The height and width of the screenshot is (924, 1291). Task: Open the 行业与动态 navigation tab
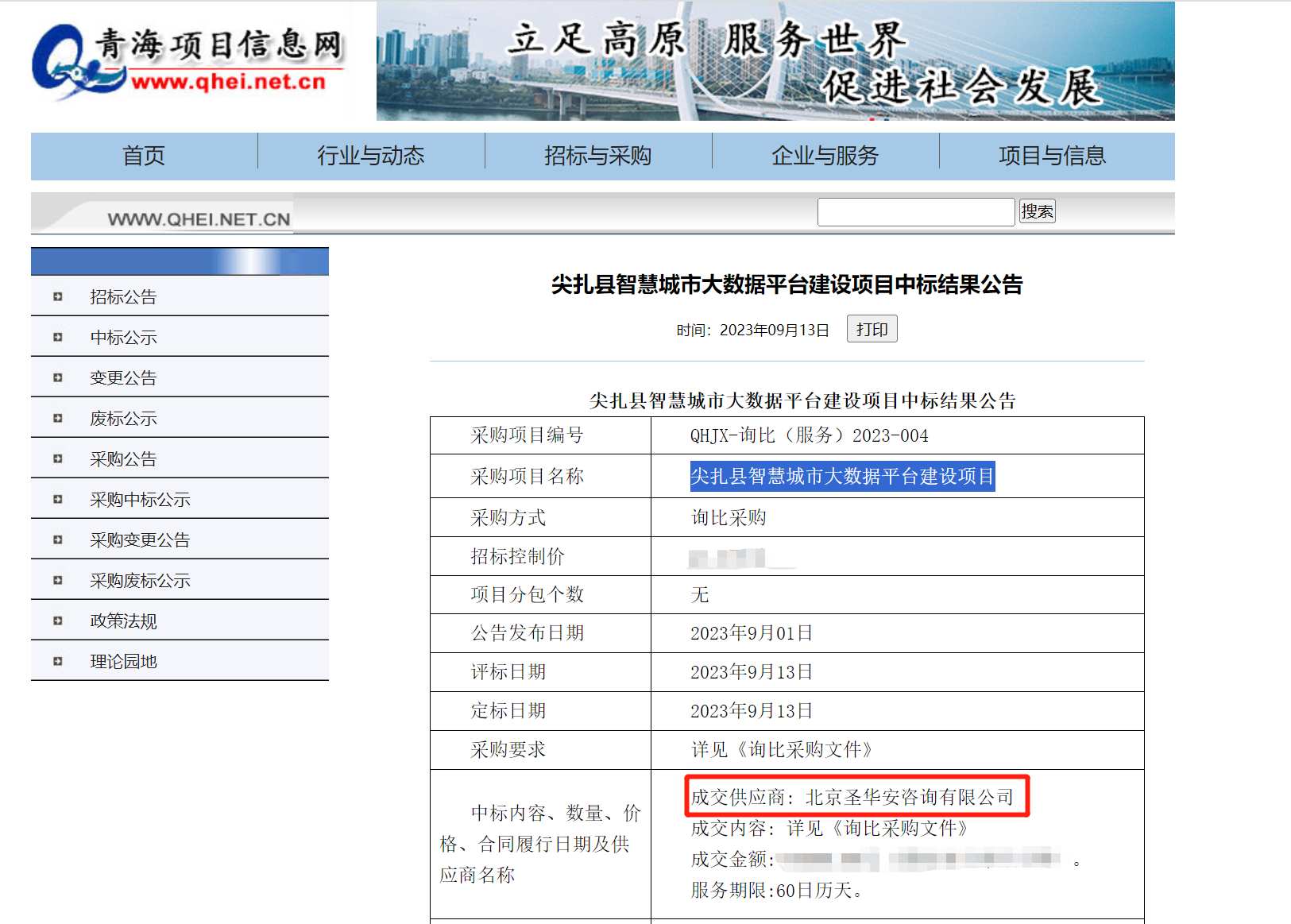point(371,156)
